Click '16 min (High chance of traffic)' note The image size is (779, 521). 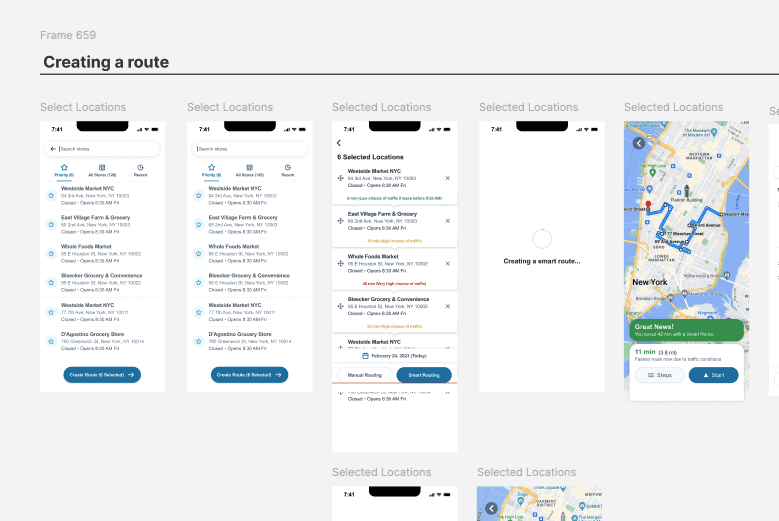pos(394,241)
